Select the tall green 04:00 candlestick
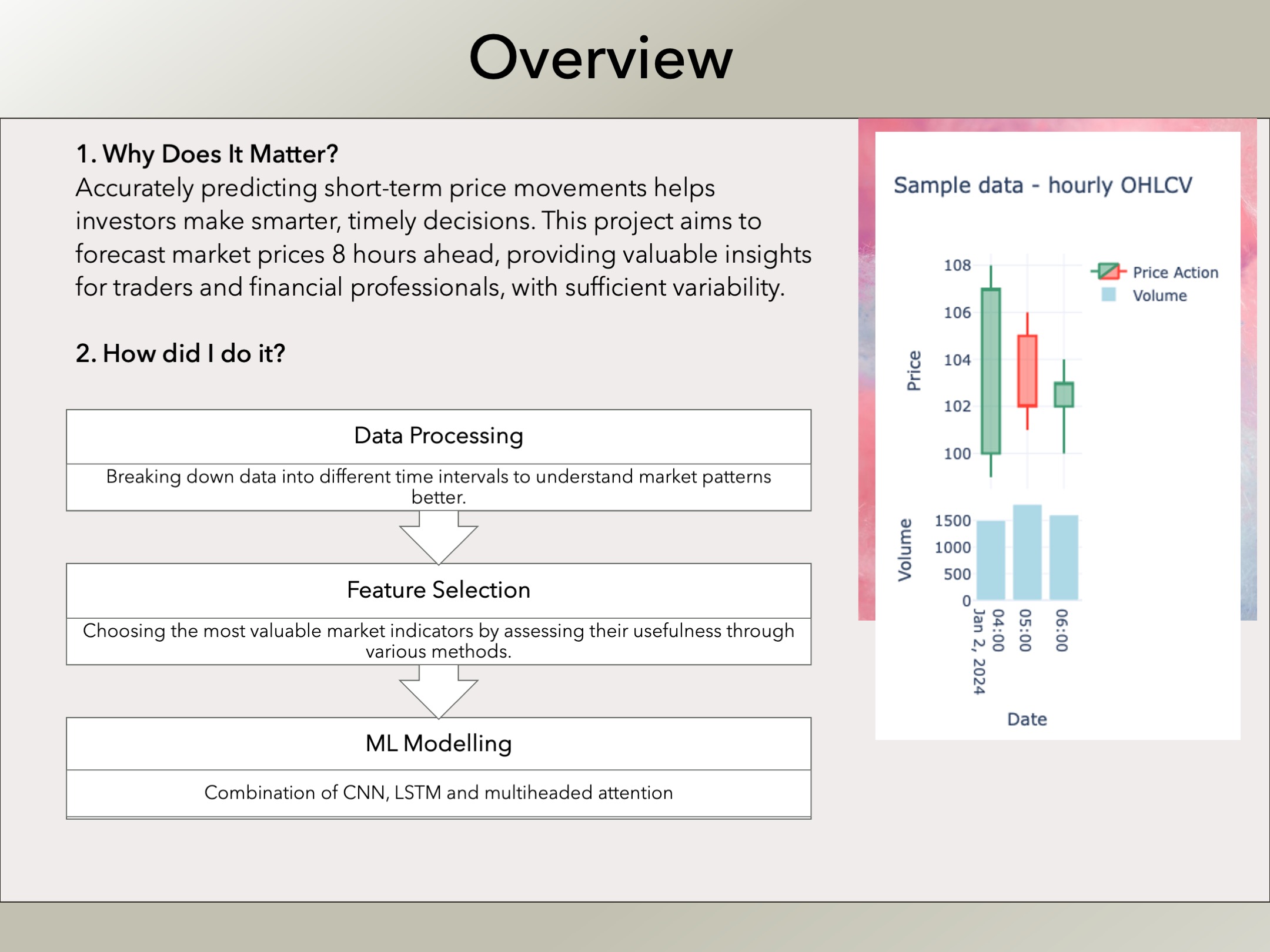Screen dimensions: 1270x952 click(x=991, y=371)
